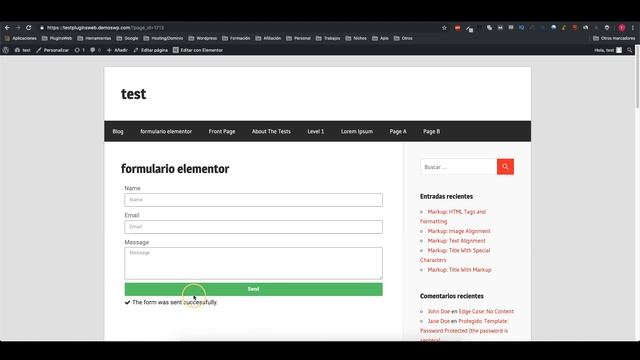The width and height of the screenshot is (640, 360).
Task: Click the updates icon showing 1
Action: pyautogui.click(x=80, y=50)
